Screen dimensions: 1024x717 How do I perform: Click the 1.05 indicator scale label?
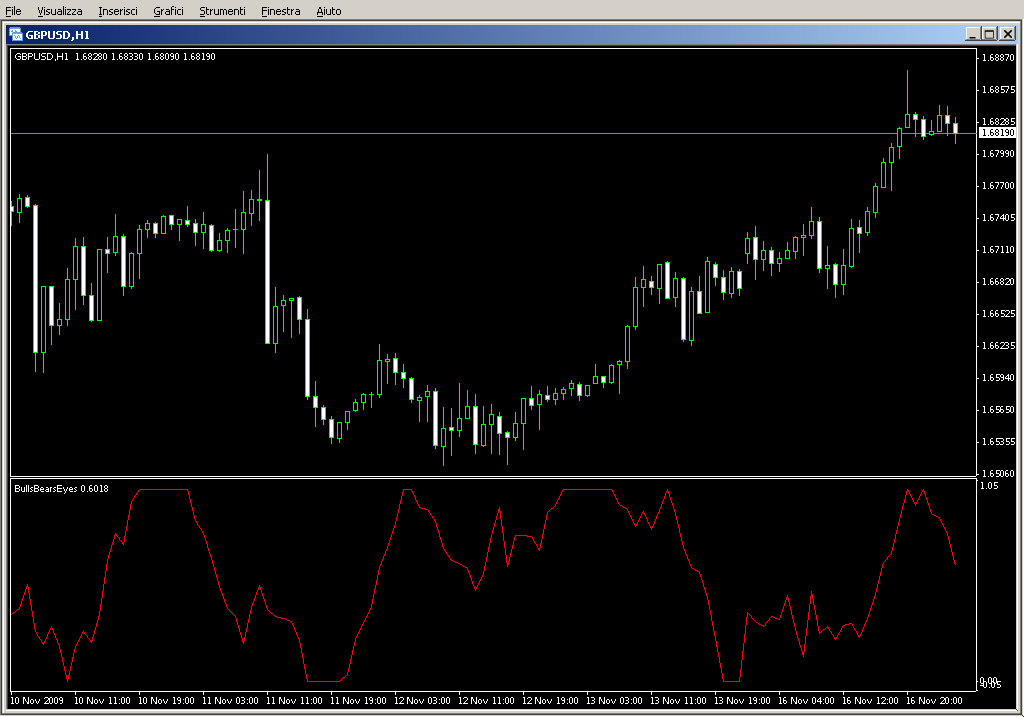[989, 486]
